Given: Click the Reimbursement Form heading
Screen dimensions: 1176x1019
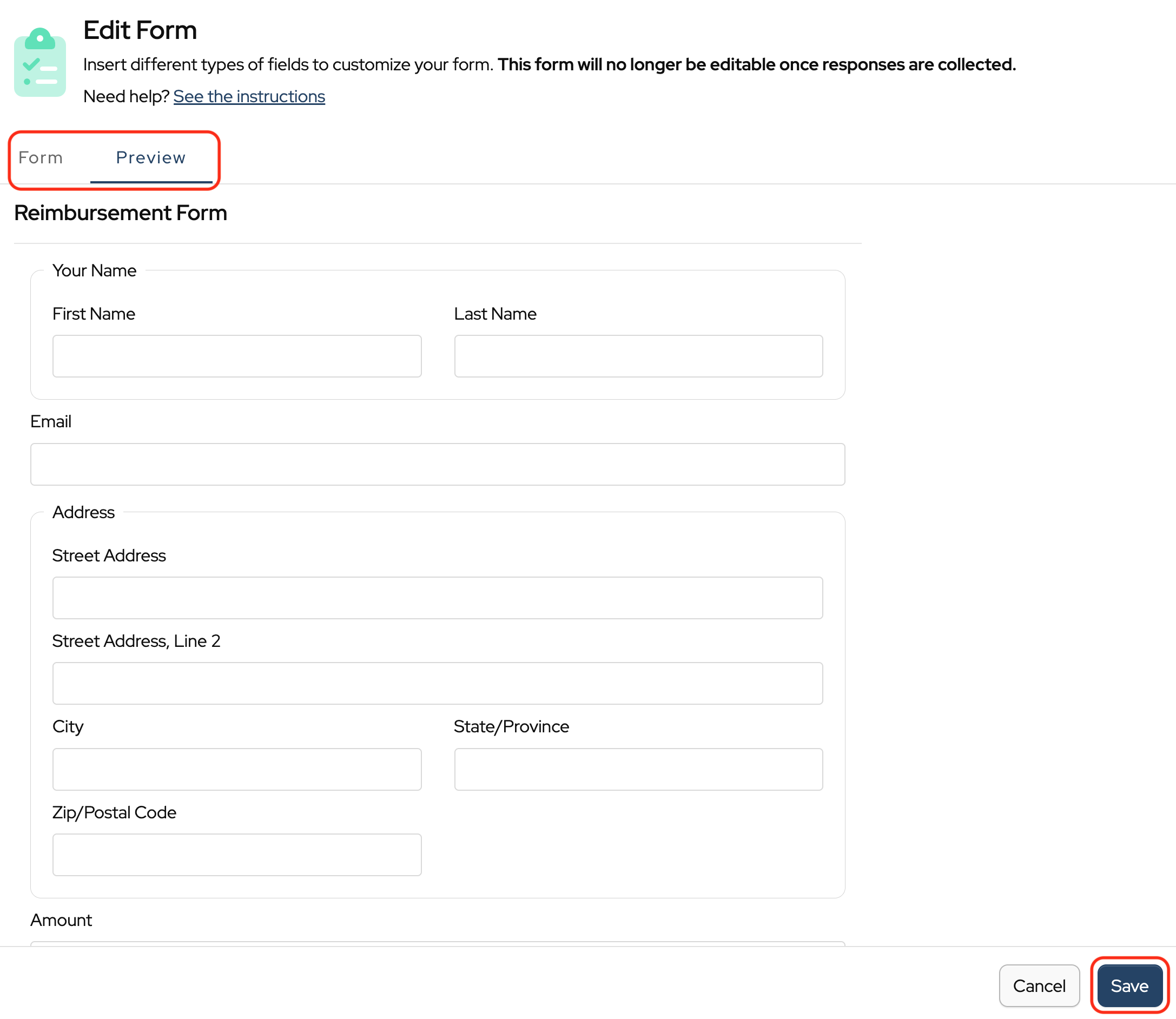Looking at the screenshot, I should [121, 213].
